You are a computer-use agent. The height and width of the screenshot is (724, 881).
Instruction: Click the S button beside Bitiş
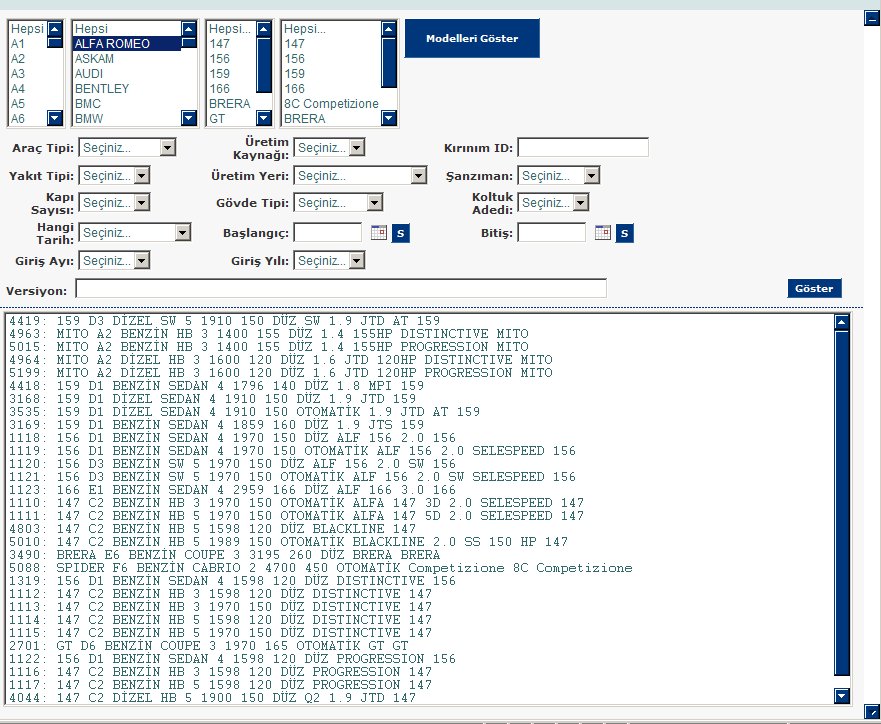624,233
